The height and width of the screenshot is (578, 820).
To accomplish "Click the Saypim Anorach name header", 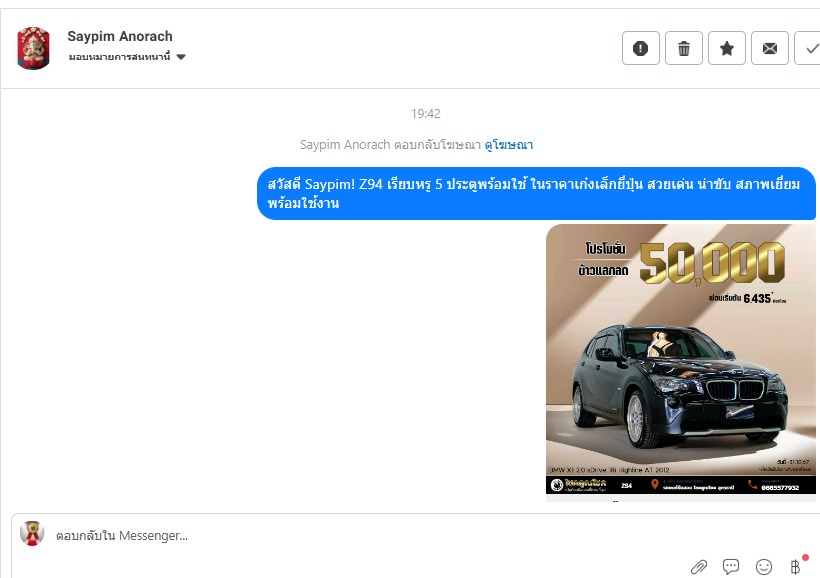I will click(x=120, y=36).
